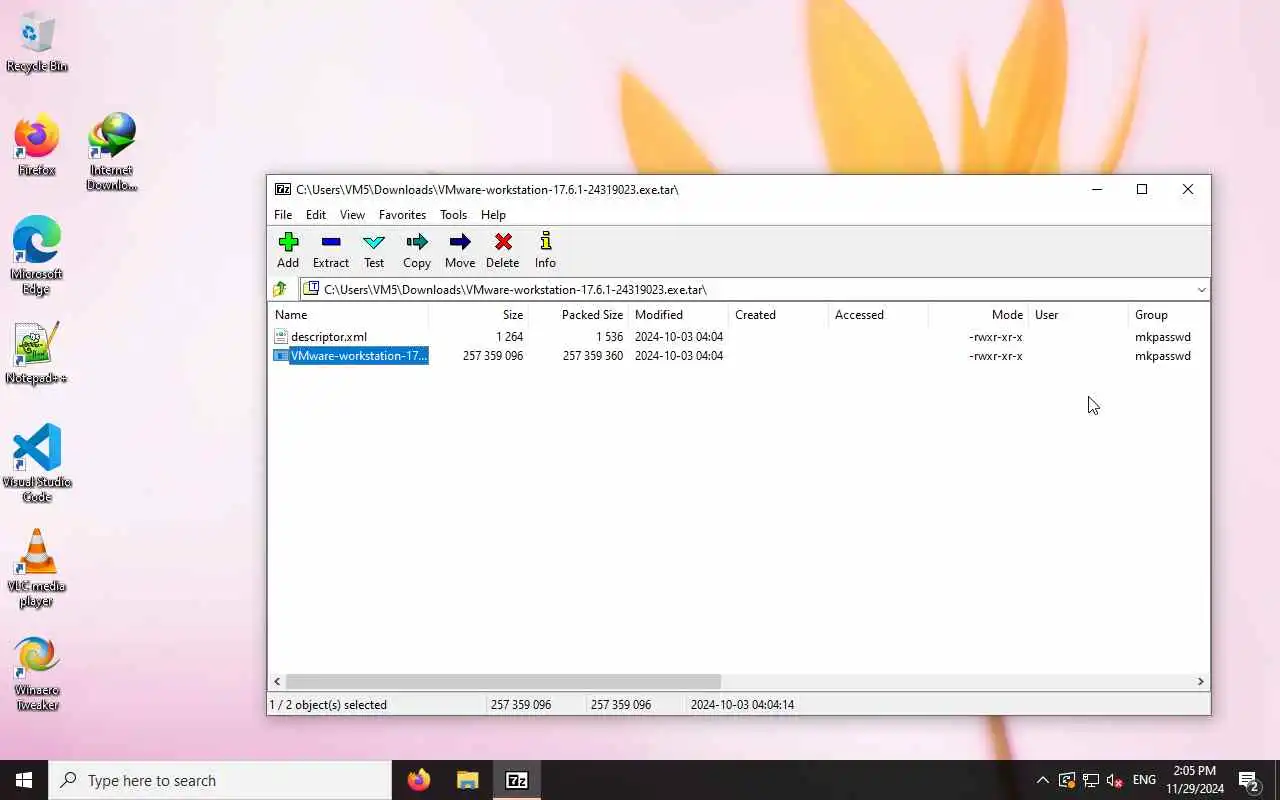
Task: Click network tray icon
Action: [x=1091, y=780]
